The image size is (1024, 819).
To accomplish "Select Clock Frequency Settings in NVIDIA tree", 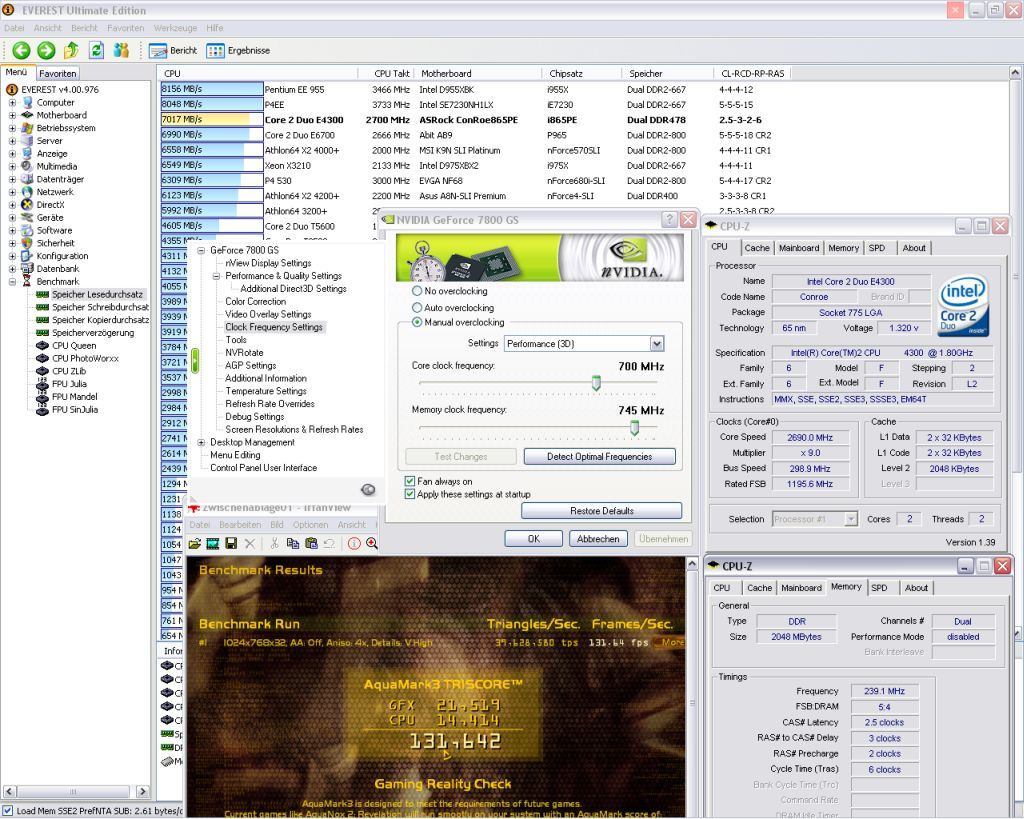I will (274, 327).
